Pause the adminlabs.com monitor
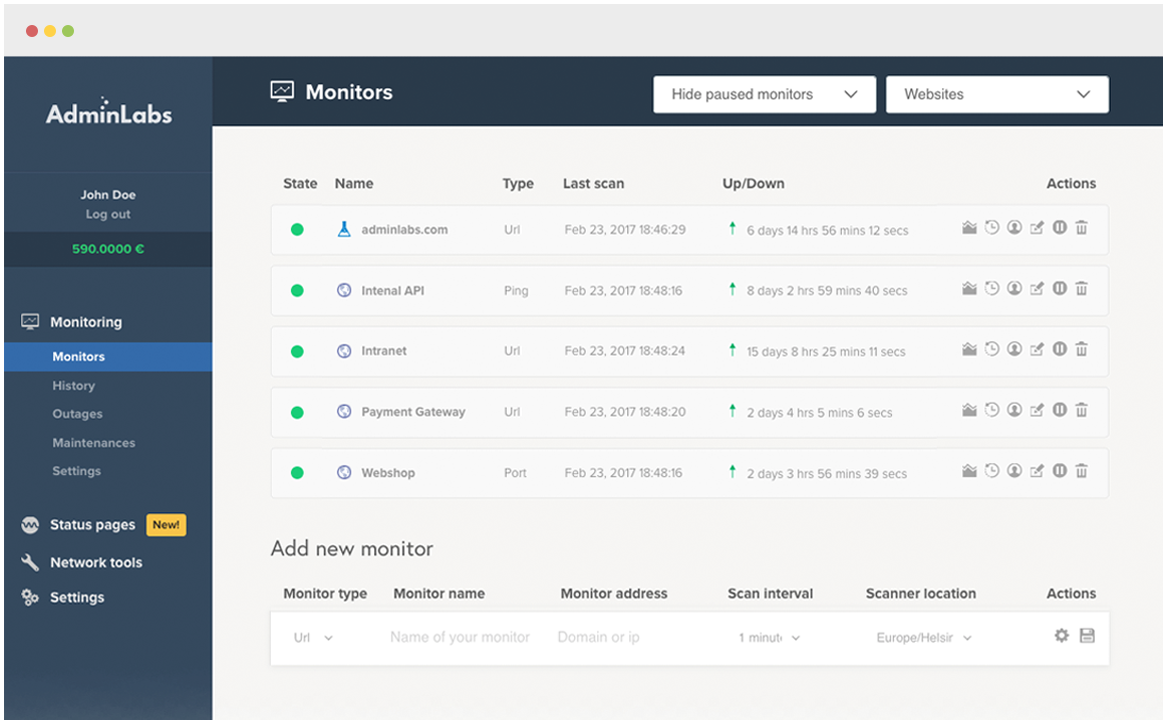Image resolution: width=1169 pixels, height=726 pixels. pyautogui.click(x=1059, y=227)
